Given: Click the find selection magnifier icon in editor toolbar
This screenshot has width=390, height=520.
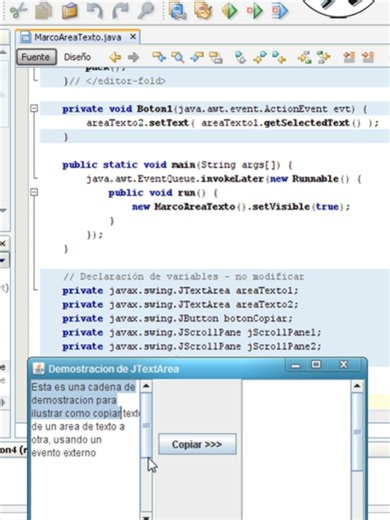Looking at the screenshot, I should (178, 57).
